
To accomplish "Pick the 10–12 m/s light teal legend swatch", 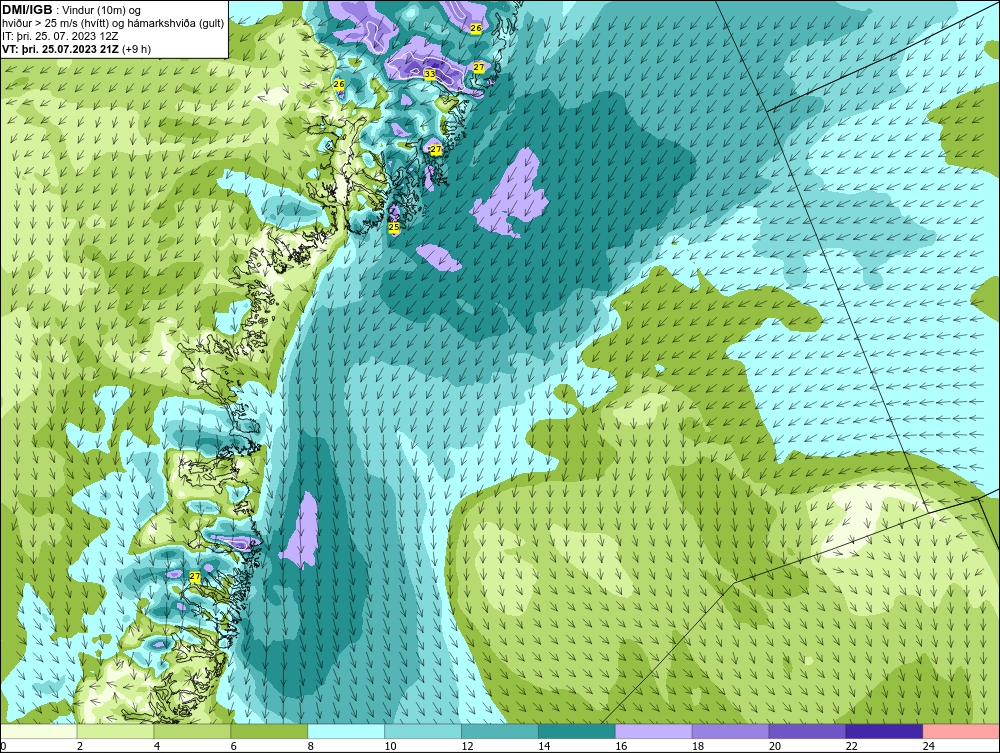I will 423,731.
